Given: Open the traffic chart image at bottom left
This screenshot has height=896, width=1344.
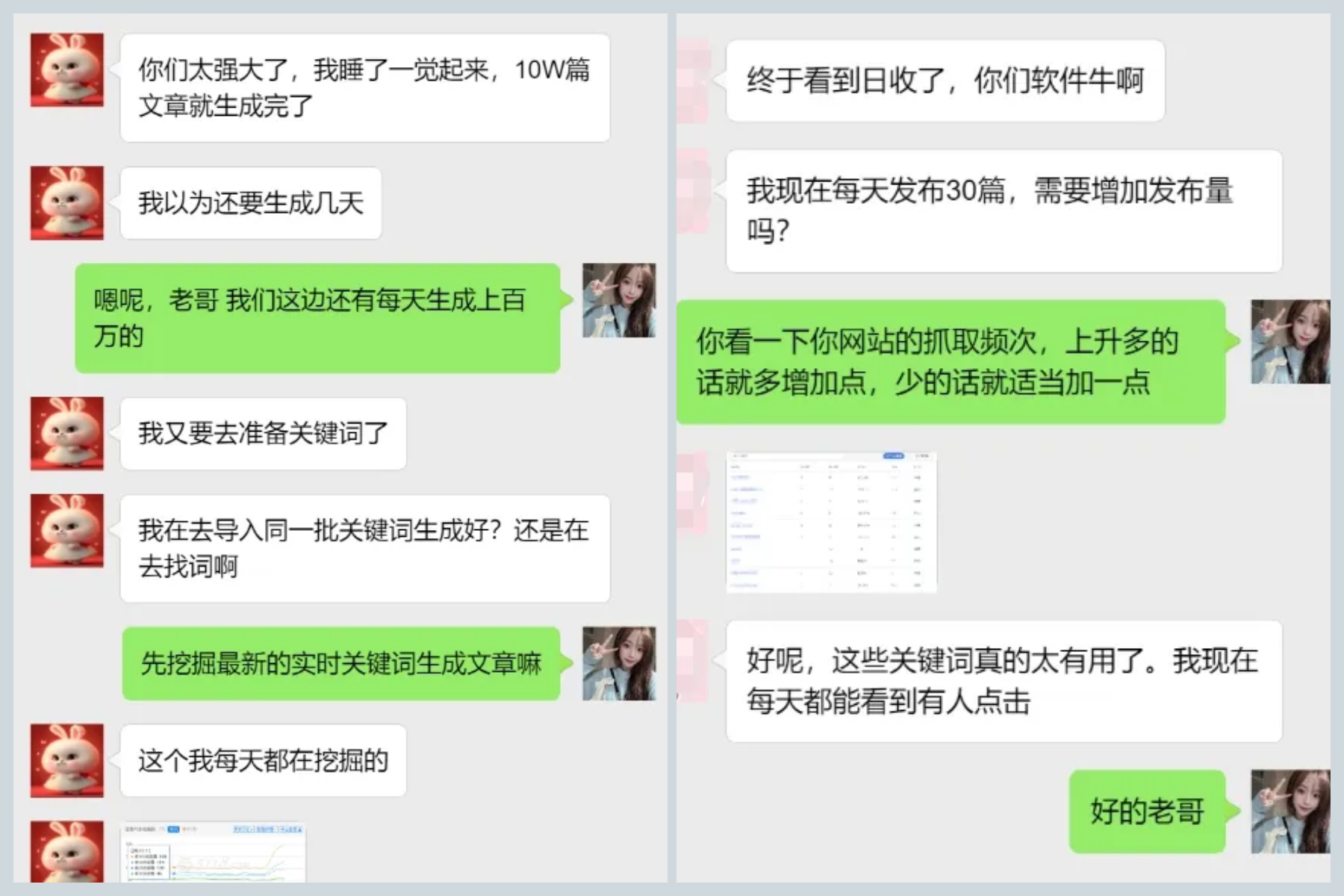Looking at the screenshot, I should (214, 852).
